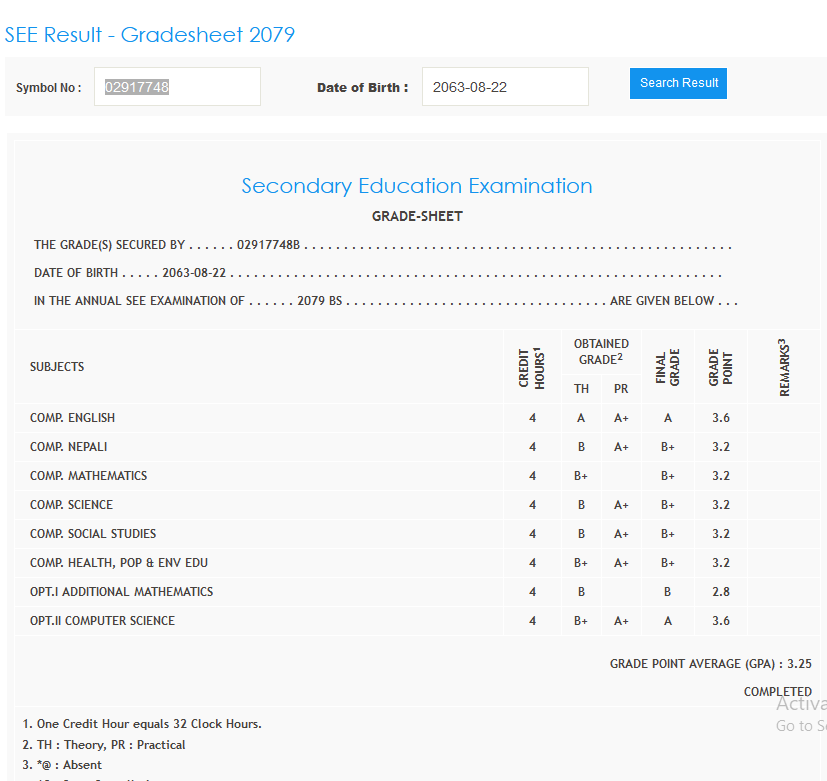Click the COMPLETED status text

777,692
